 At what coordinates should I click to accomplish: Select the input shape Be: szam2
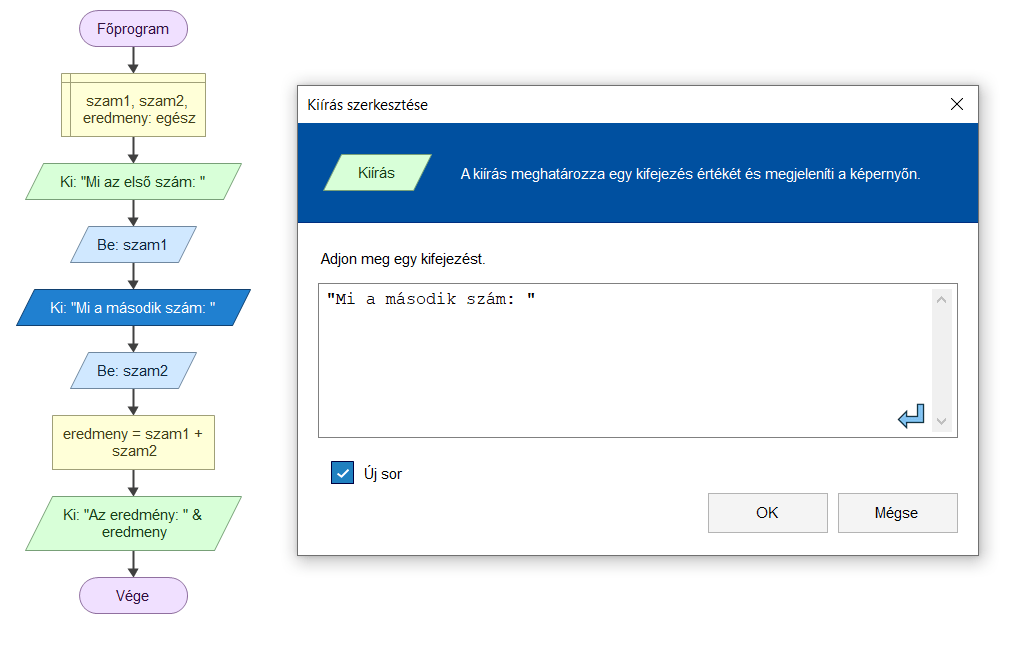pos(134,370)
